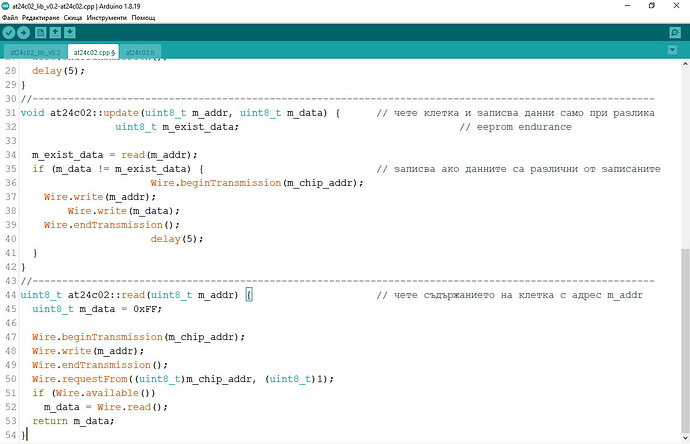Viewport: 690px width, 444px height.
Task: Create a new sketch
Action: 41,32
